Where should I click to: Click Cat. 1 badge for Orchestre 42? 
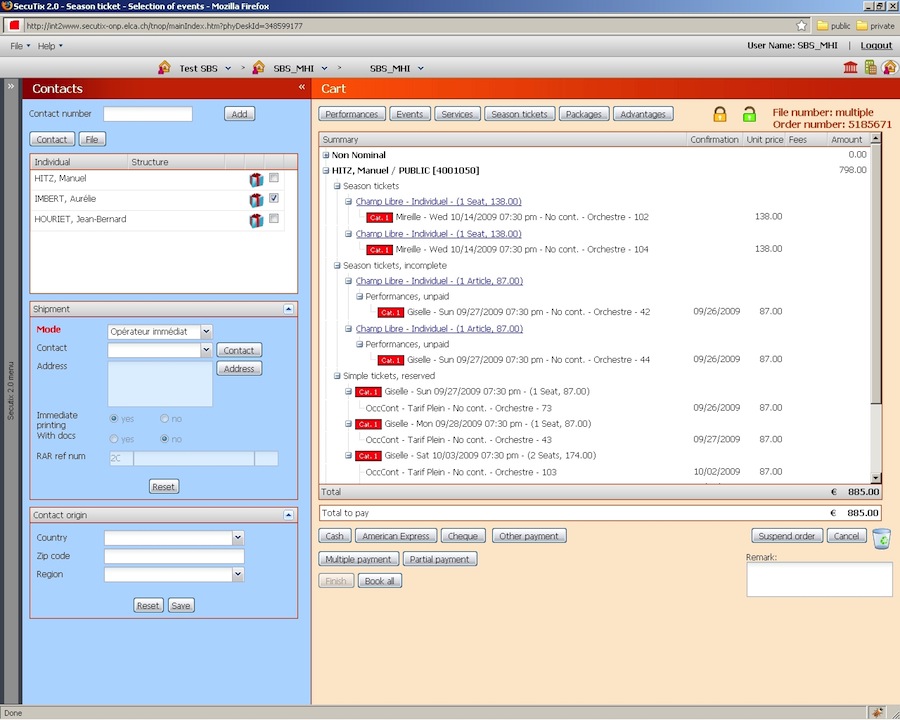(390, 312)
